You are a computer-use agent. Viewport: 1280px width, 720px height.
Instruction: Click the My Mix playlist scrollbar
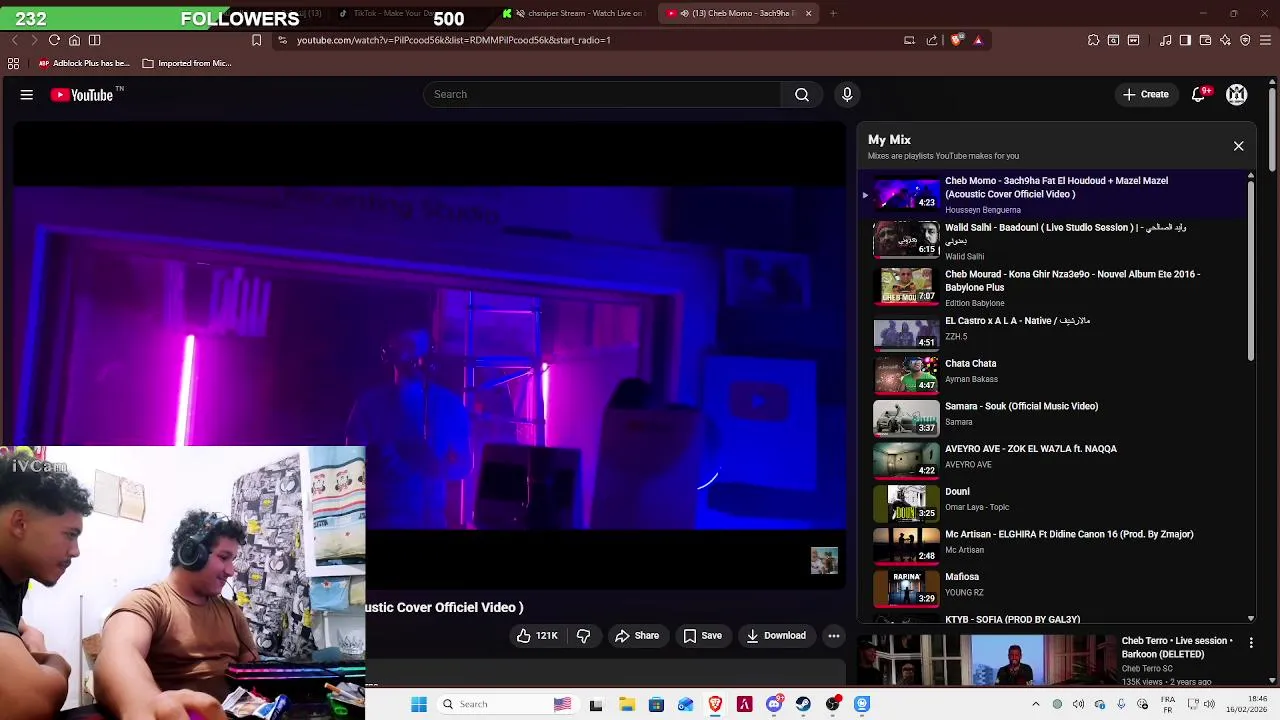pos(1250,270)
